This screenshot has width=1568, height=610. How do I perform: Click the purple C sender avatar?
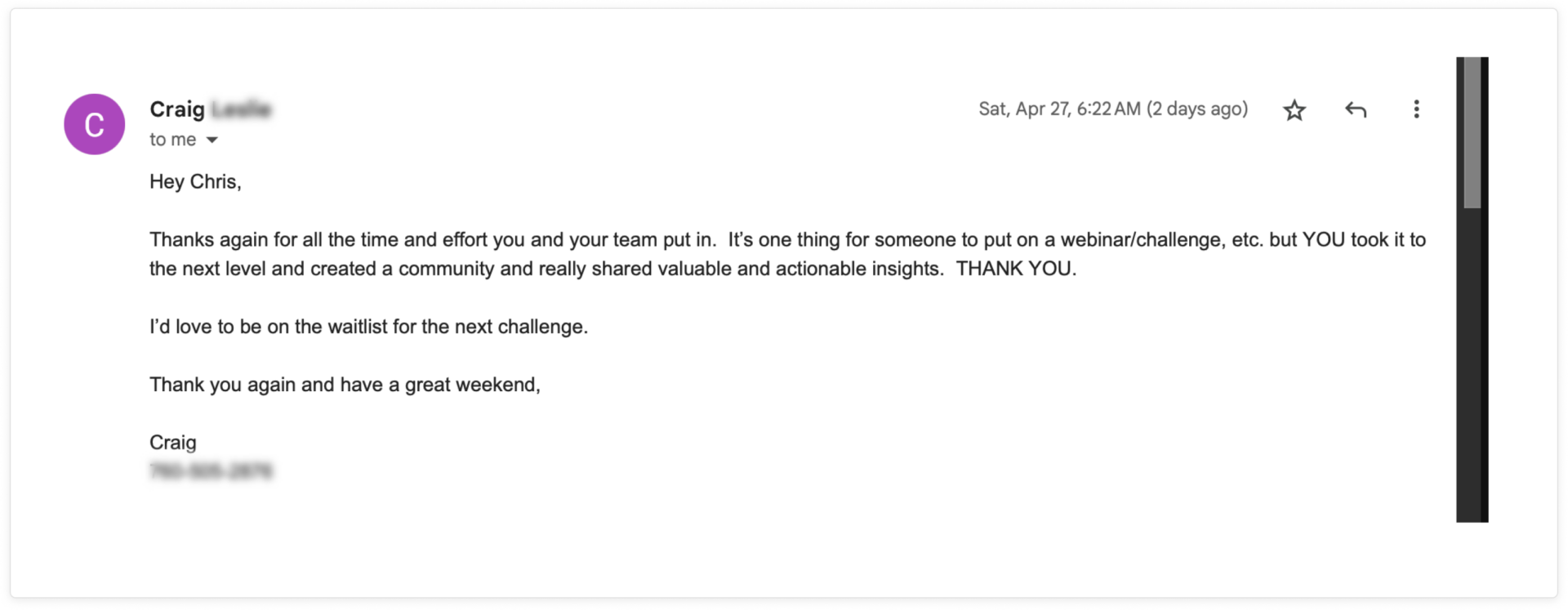click(95, 124)
